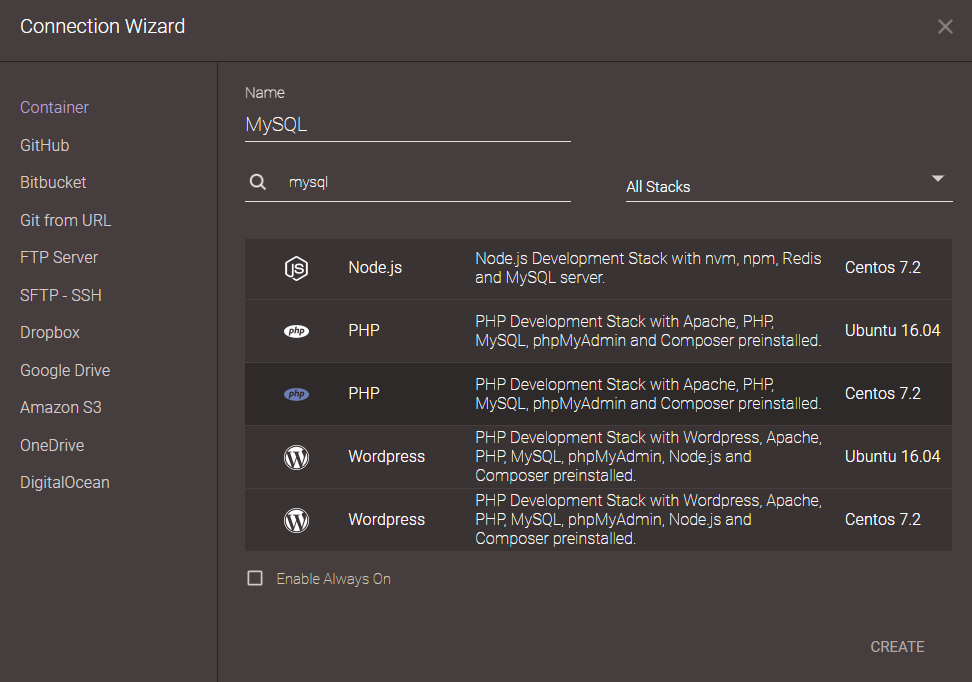Enable the Always On checkbox
The width and height of the screenshot is (972, 682).
[x=255, y=578]
